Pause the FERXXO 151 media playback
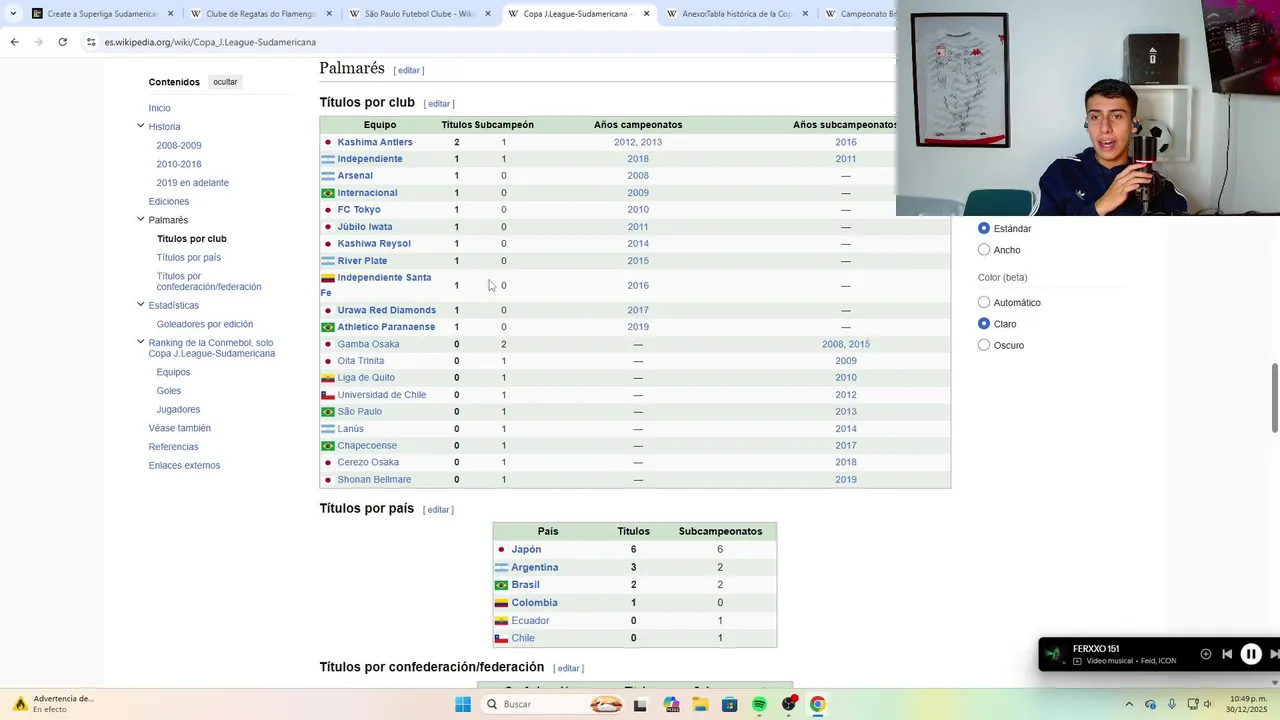The height and width of the screenshot is (720, 1280). click(1250, 654)
